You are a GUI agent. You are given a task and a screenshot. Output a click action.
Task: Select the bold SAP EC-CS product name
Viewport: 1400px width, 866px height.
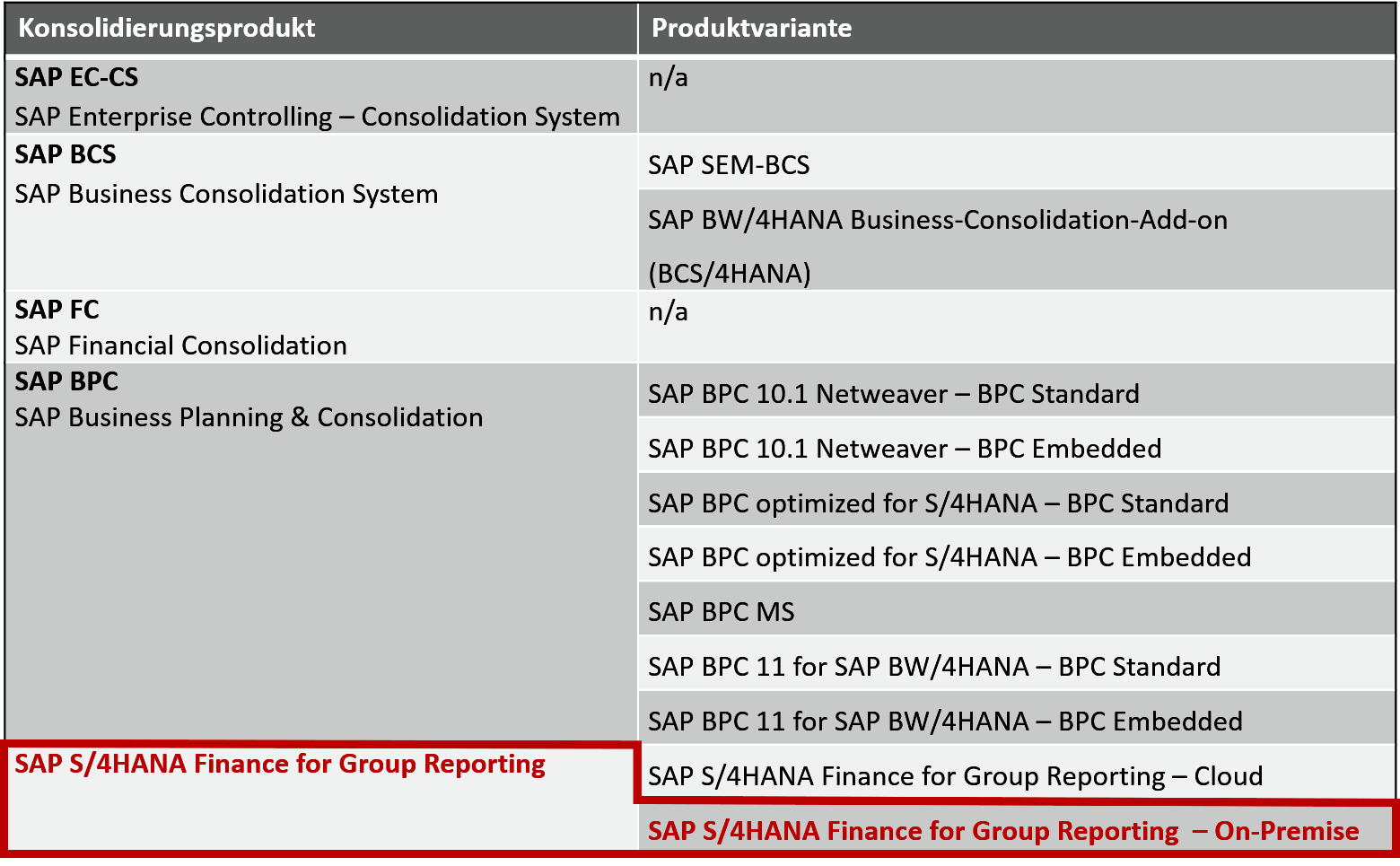click(x=77, y=77)
